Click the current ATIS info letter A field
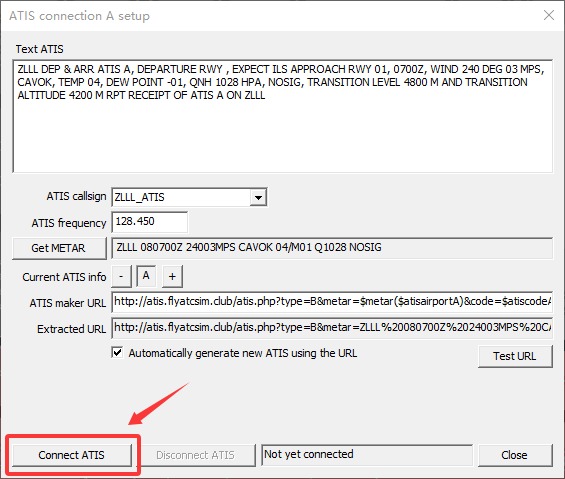 pyautogui.click(x=146, y=276)
